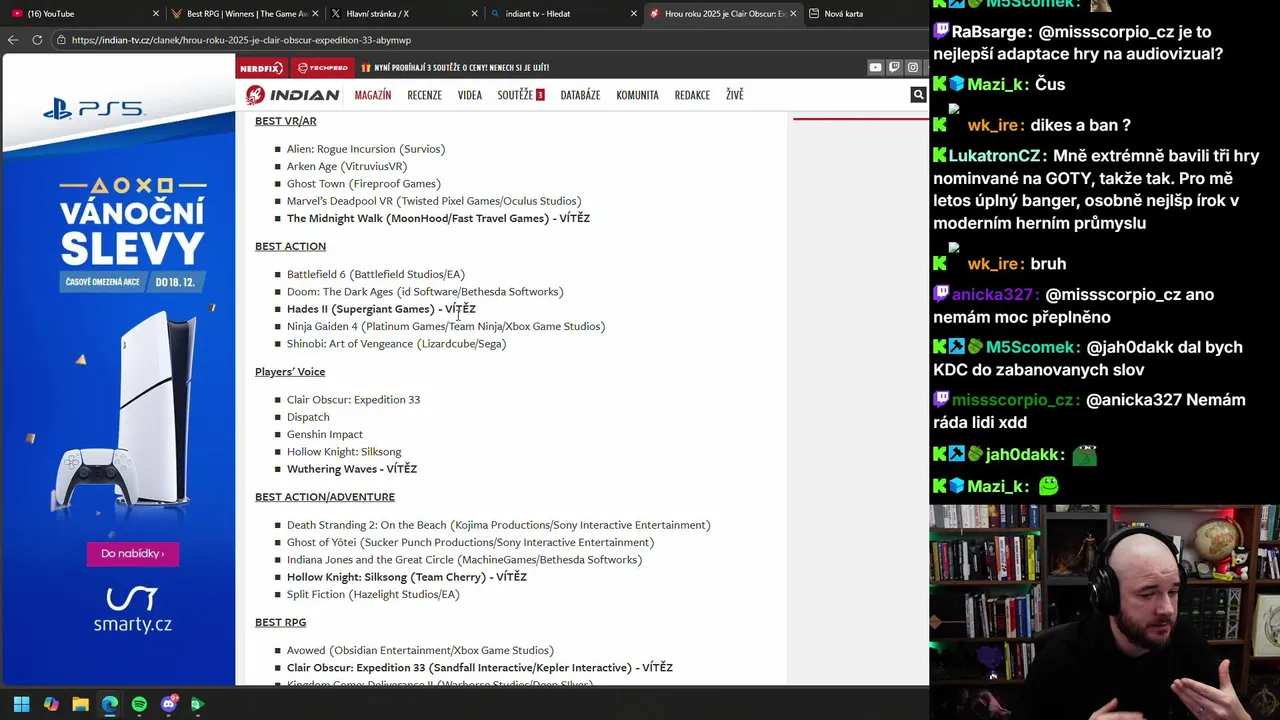Image resolution: width=1280 pixels, height=720 pixels.
Task: Open Indian's Twitch icon in header
Action: click(x=894, y=68)
